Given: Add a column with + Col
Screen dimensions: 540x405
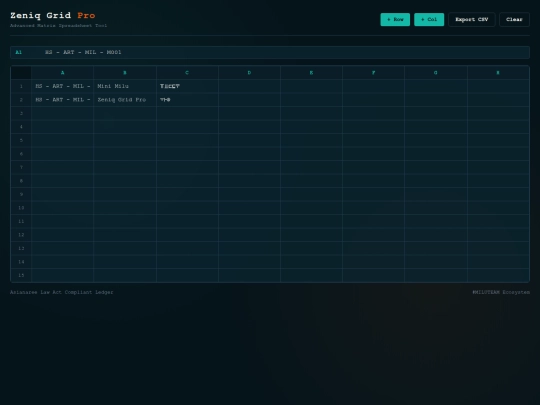Looking at the screenshot, I should click(429, 20).
